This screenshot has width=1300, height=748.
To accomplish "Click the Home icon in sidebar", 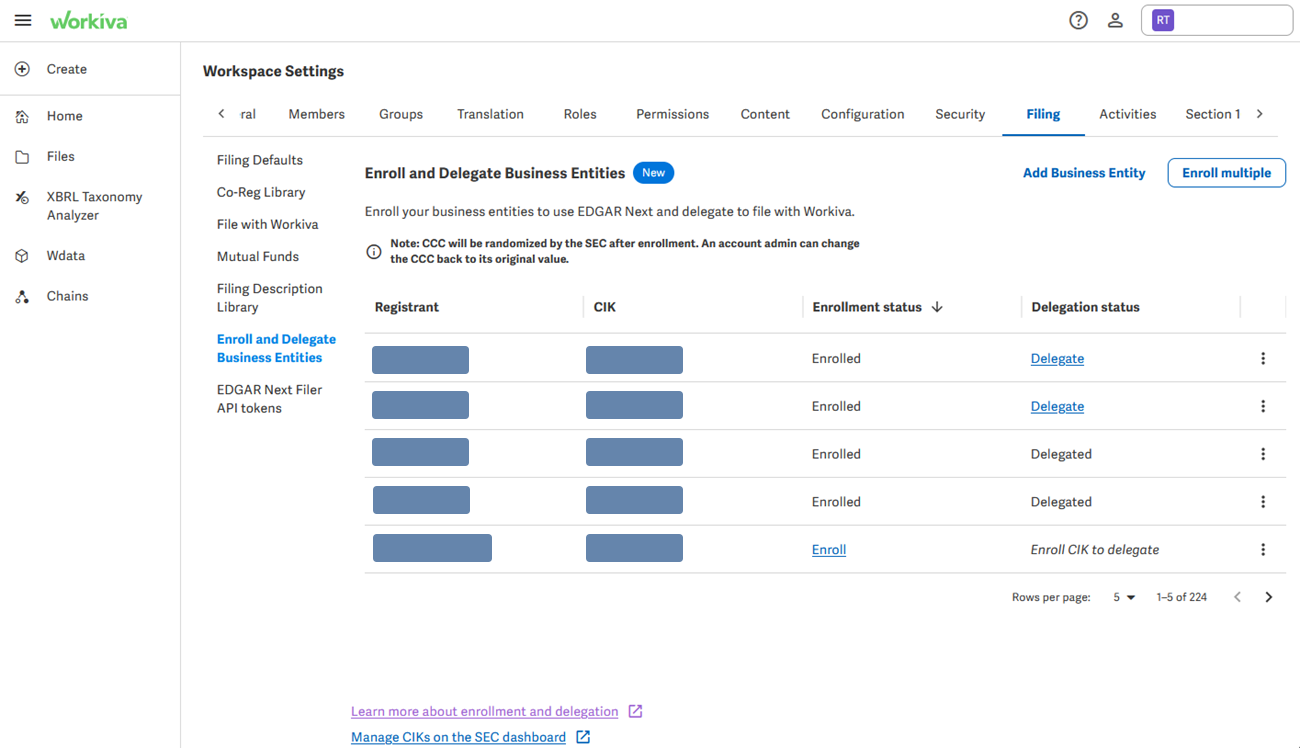I will click(x=22, y=116).
